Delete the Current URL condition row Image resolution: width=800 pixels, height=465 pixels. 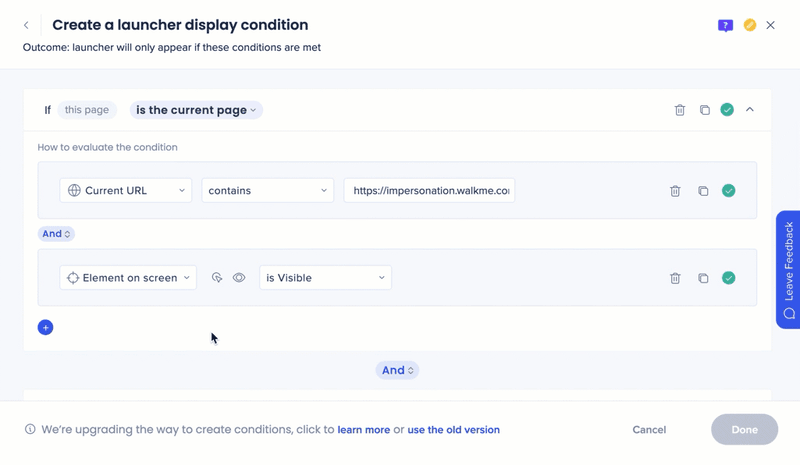pos(675,191)
